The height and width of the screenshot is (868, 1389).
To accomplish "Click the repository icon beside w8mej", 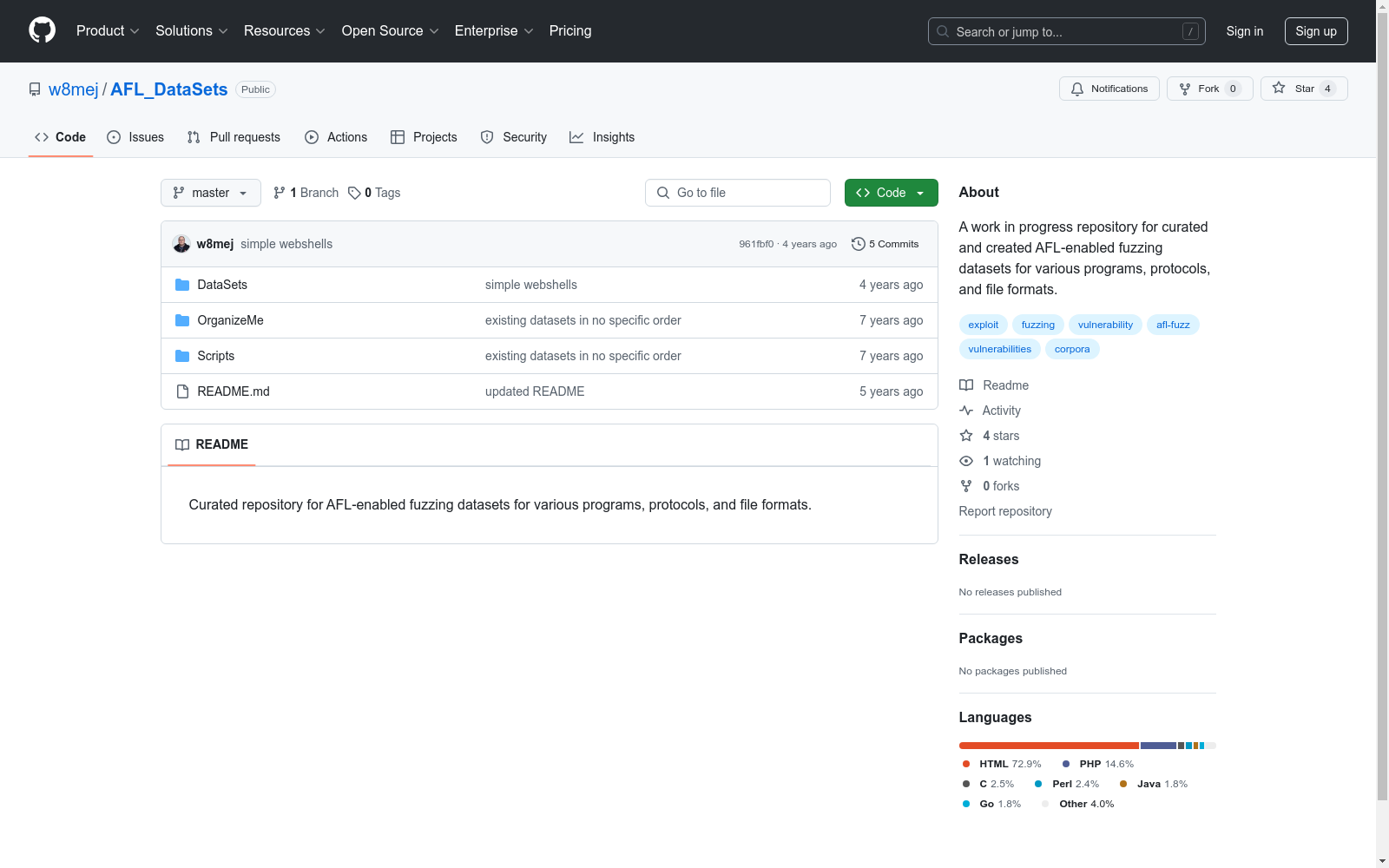I will [35, 89].
